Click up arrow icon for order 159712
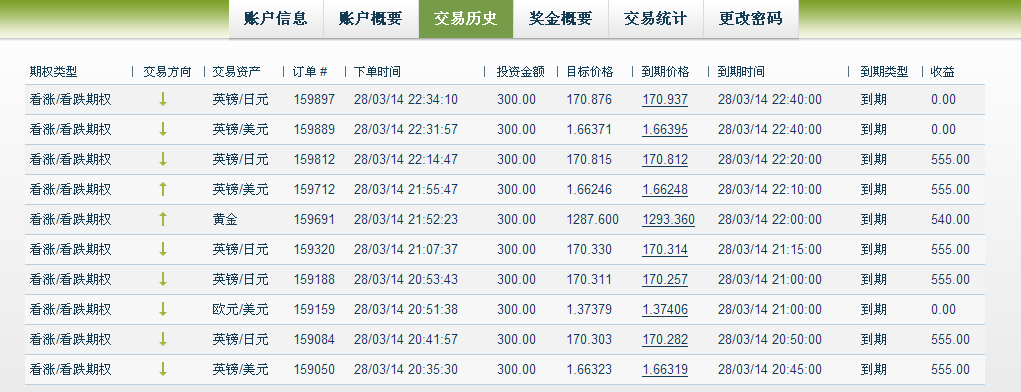1021x392 pixels. [x=163, y=189]
